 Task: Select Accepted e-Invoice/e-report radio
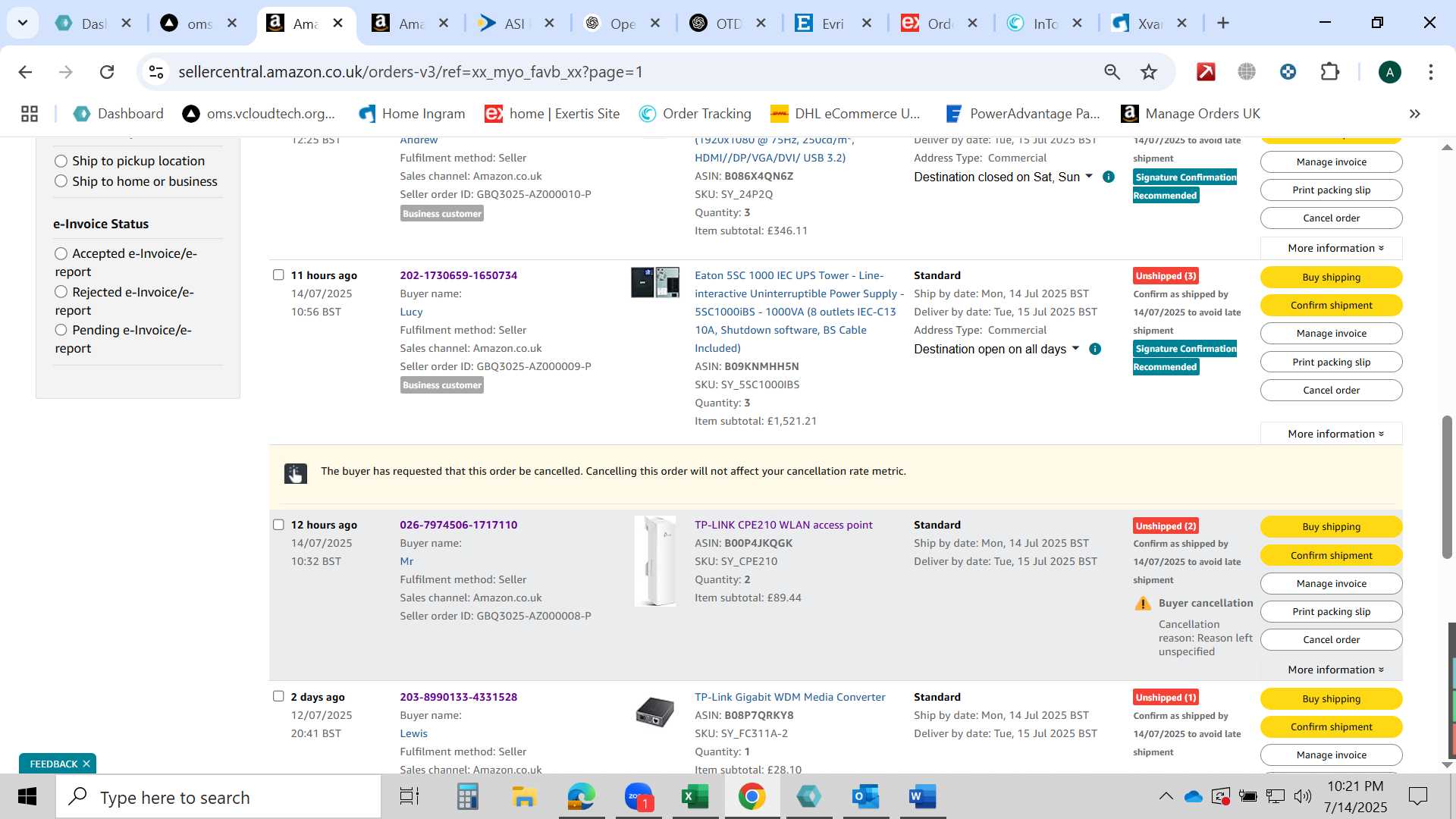coord(61,253)
